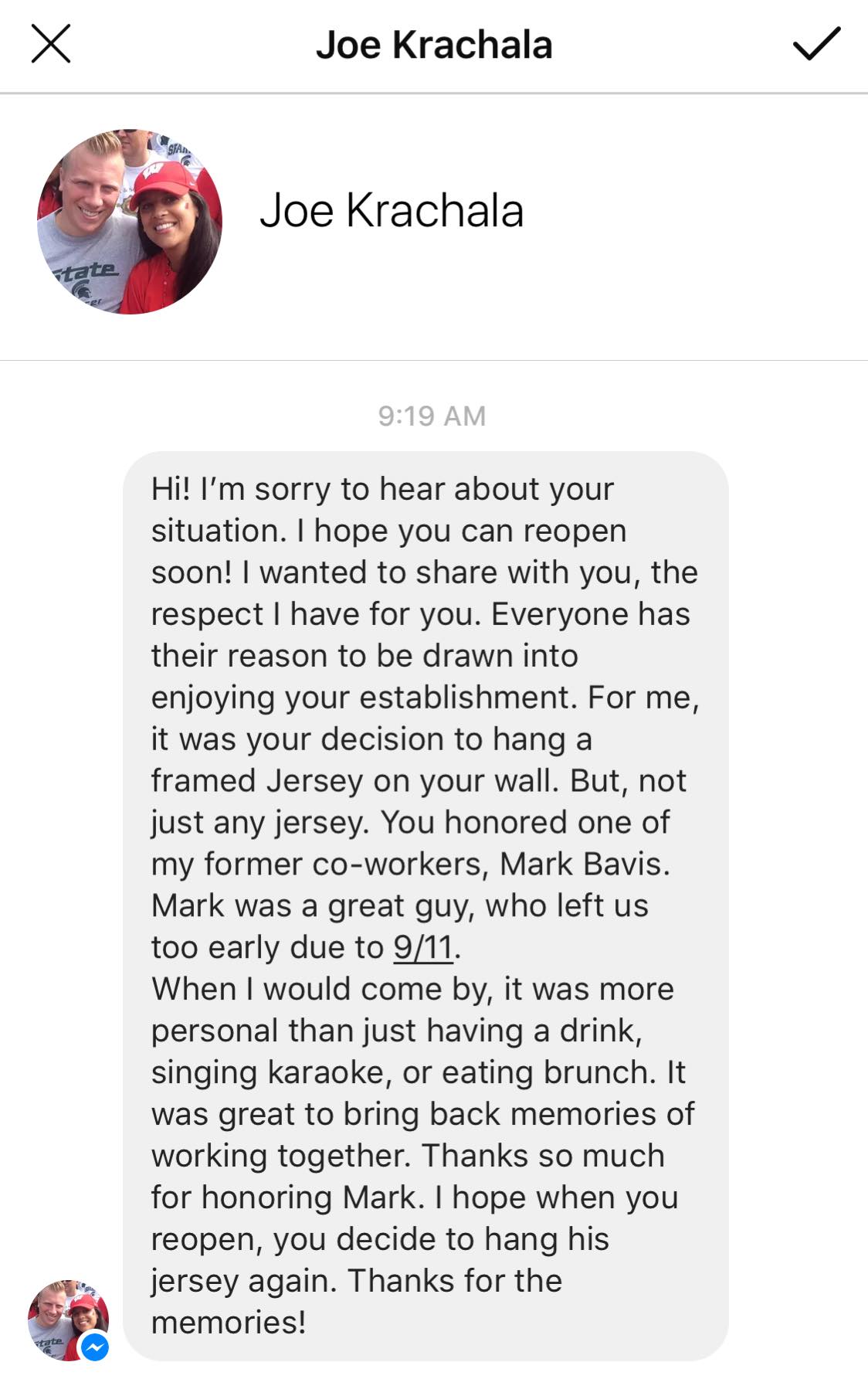Accept the message with the checkmark icon

pos(816,43)
